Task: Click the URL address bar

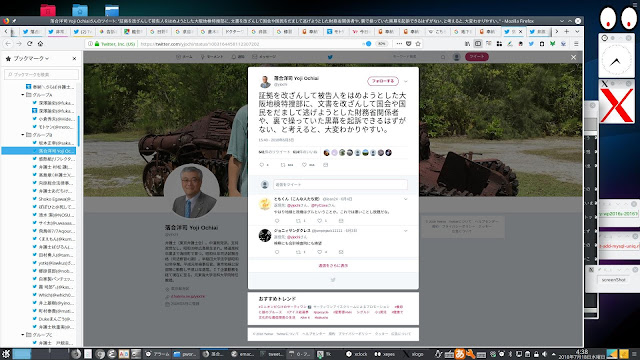Action: tap(249, 44)
